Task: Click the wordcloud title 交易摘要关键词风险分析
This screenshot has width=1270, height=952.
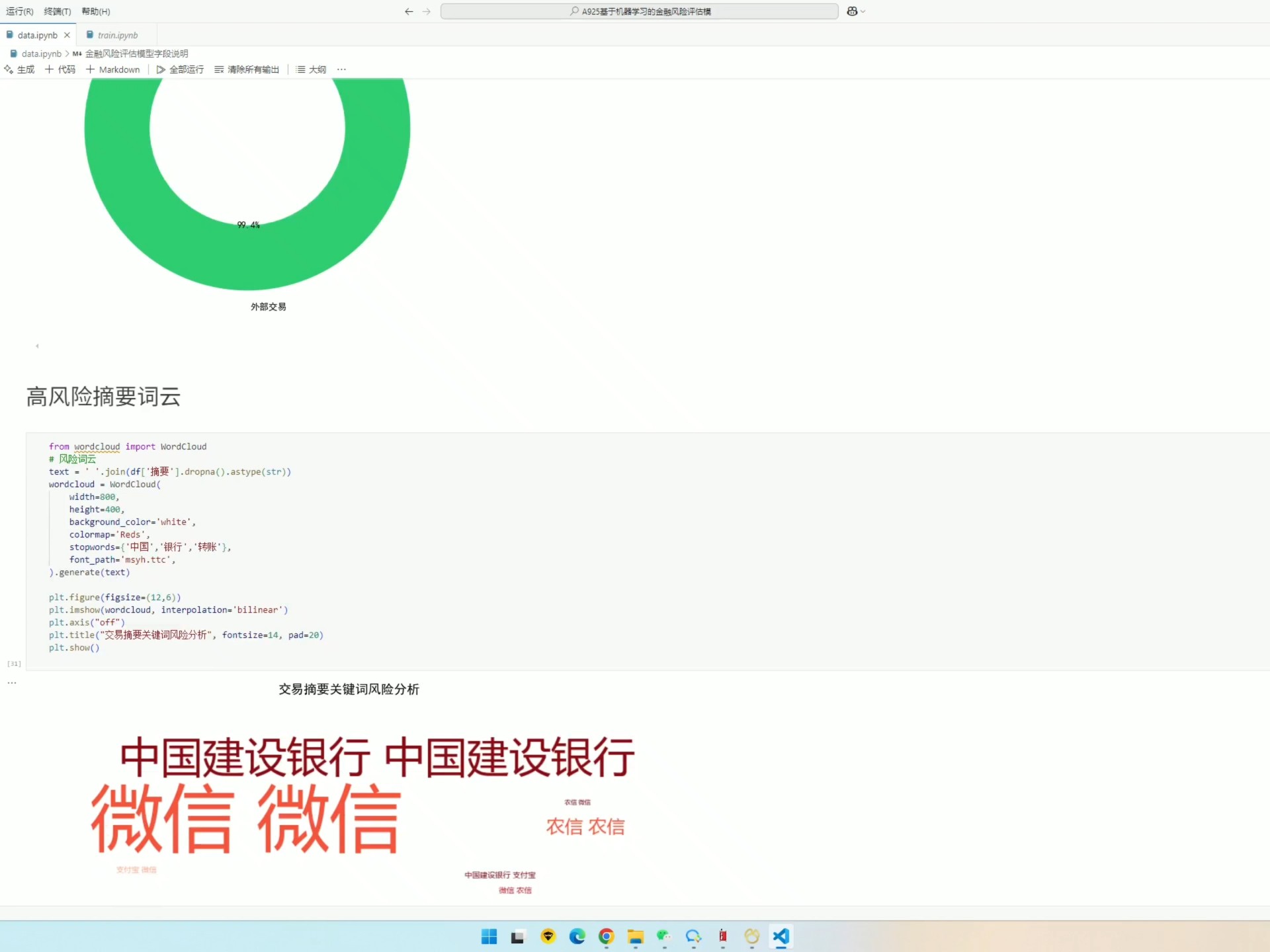Action: [x=349, y=690]
